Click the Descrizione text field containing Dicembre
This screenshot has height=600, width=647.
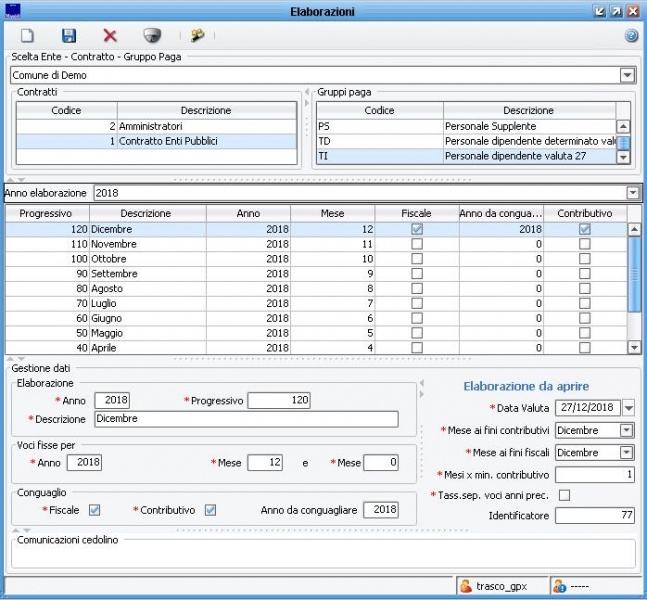pyautogui.click(x=245, y=419)
